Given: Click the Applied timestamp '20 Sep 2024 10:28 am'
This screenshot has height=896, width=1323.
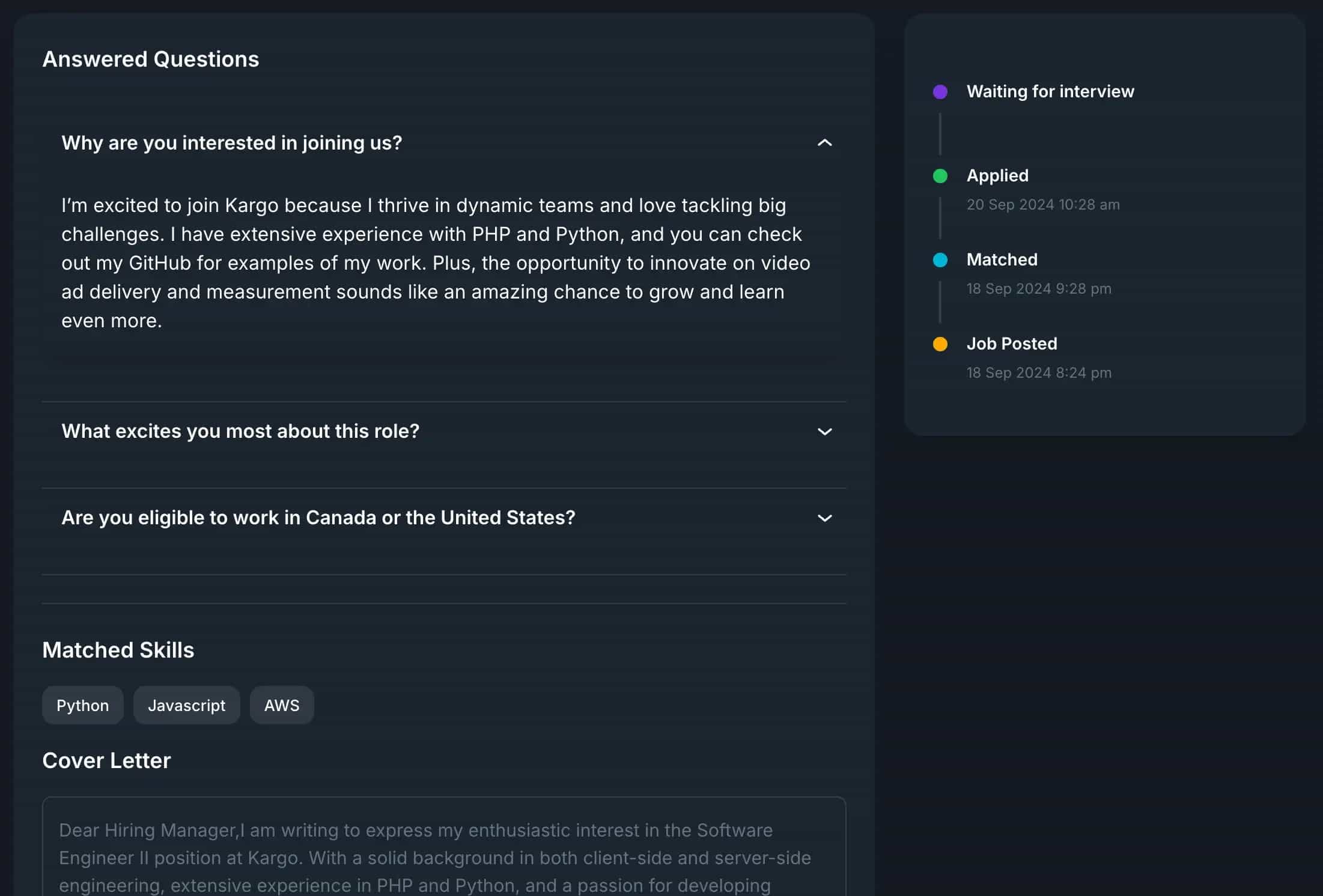Looking at the screenshot, I should pos(1043,204).
